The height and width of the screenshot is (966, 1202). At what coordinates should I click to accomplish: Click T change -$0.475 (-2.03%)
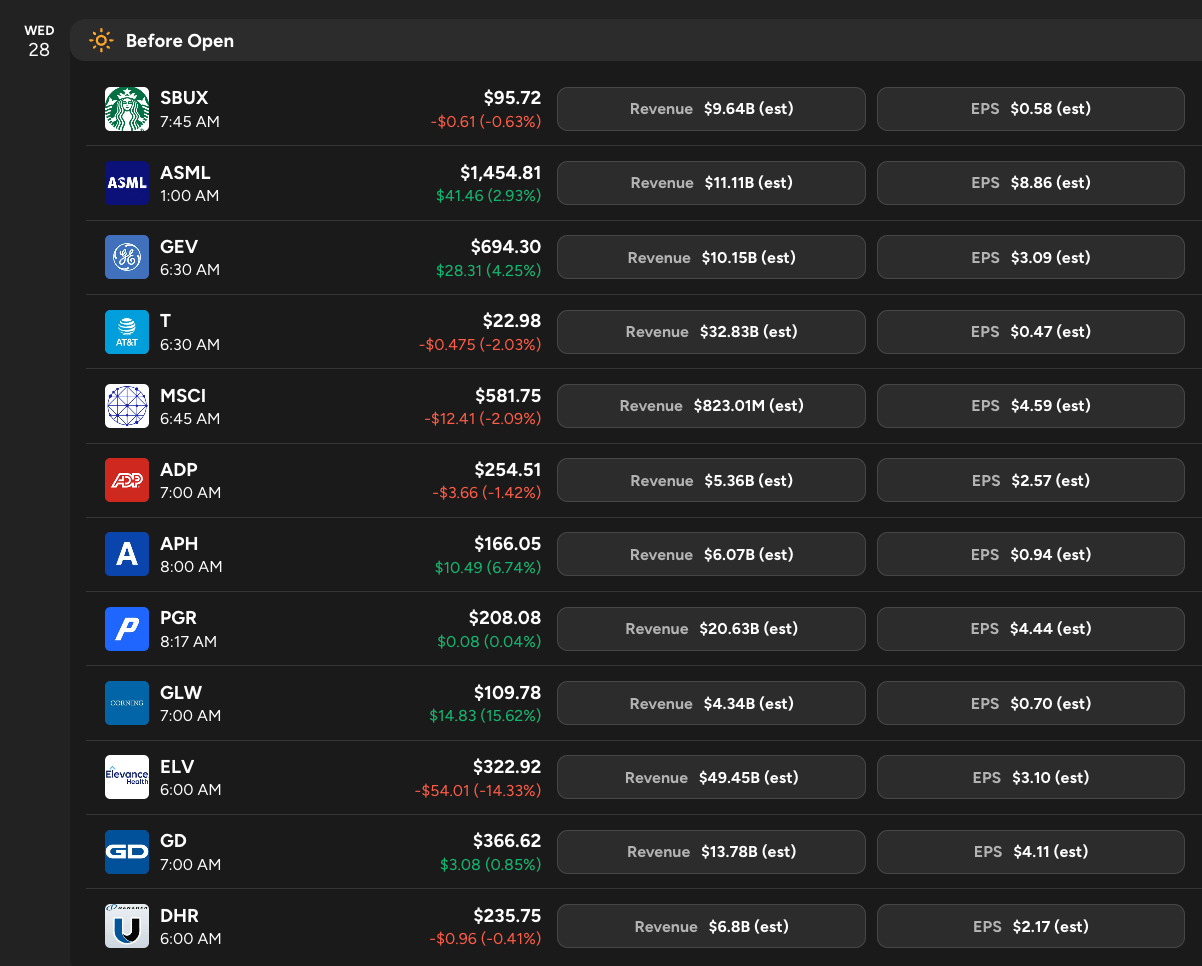click(480, 344)
